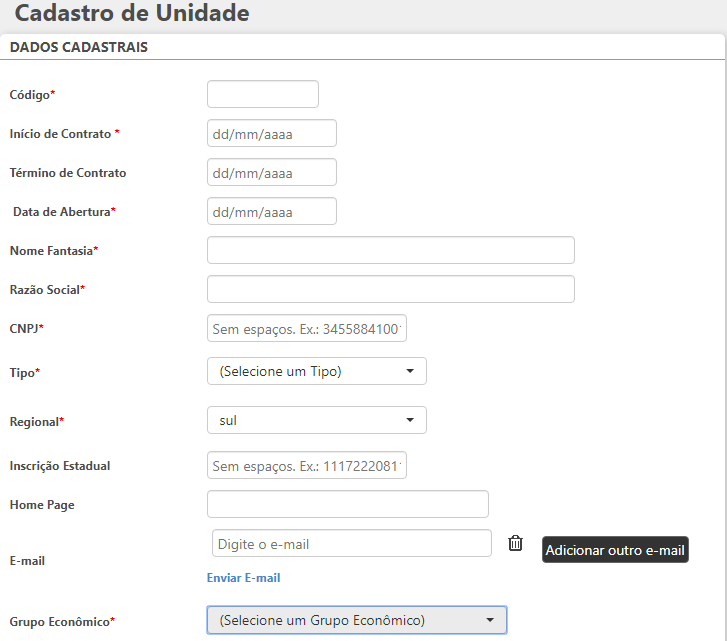Image resolution: width=727 pixels, height=641 pixels.
Task: Click the Cadastro de Unidade page title
Action: point(132,14)
